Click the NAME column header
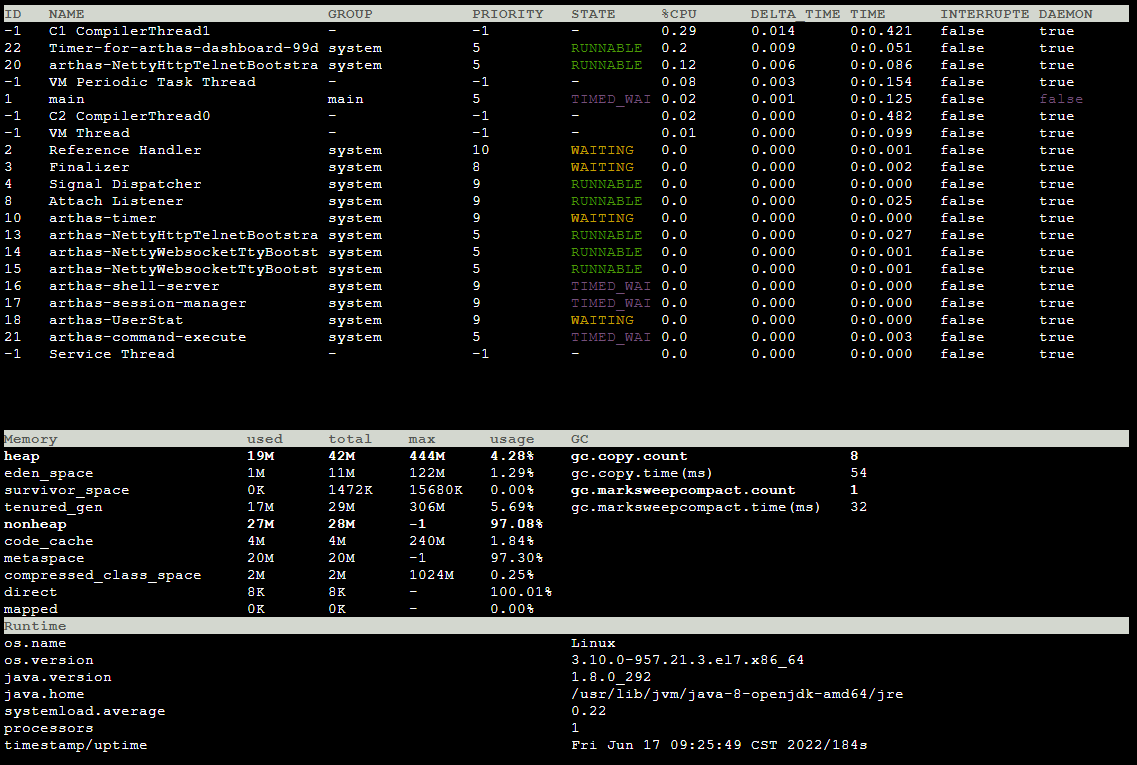Screen dimensions: 1137x765 [67, 14]
